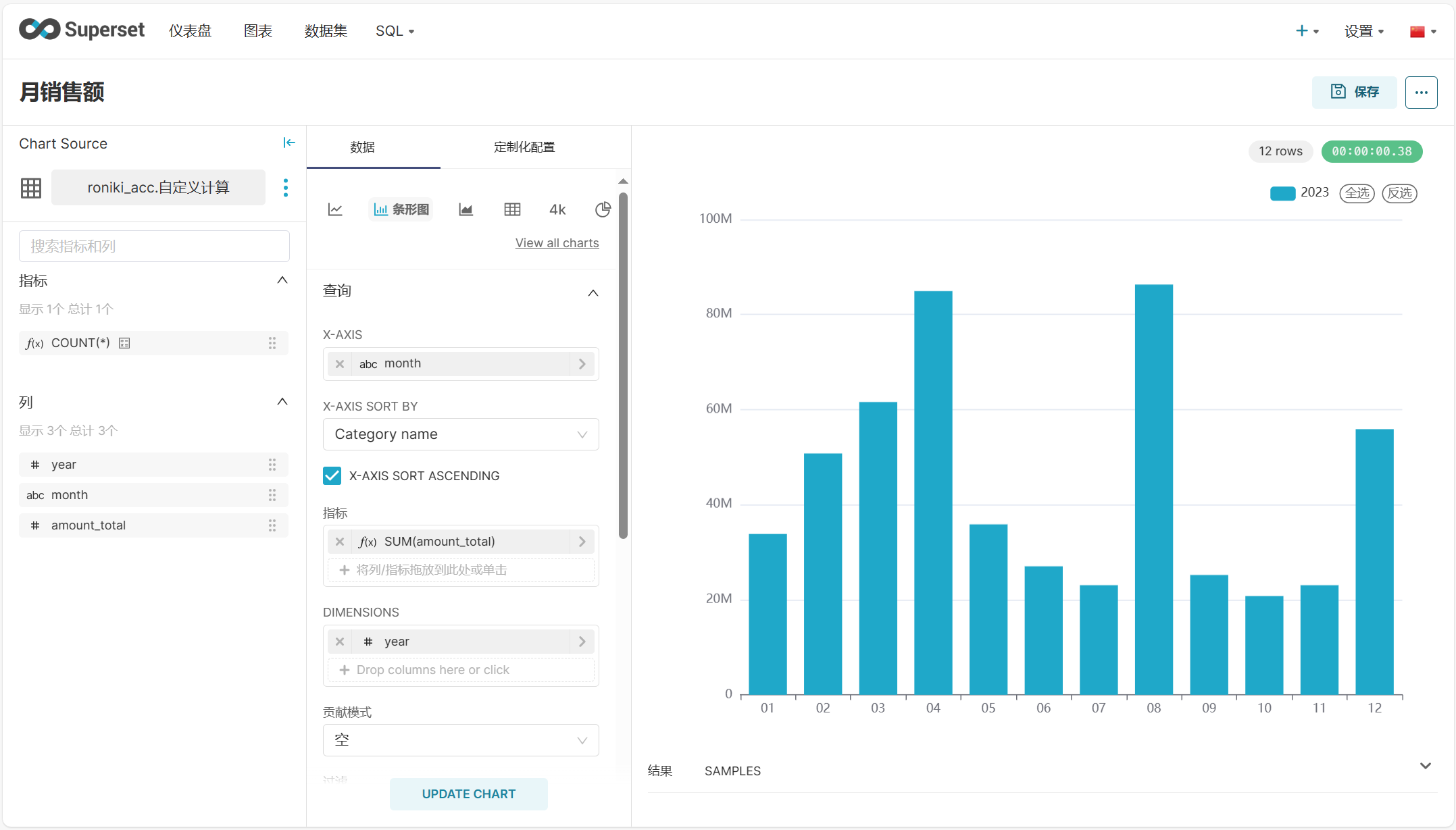Open the SAMPLES tab
This screenshot has height=830, width=1456.
click(x=732, y=771)
